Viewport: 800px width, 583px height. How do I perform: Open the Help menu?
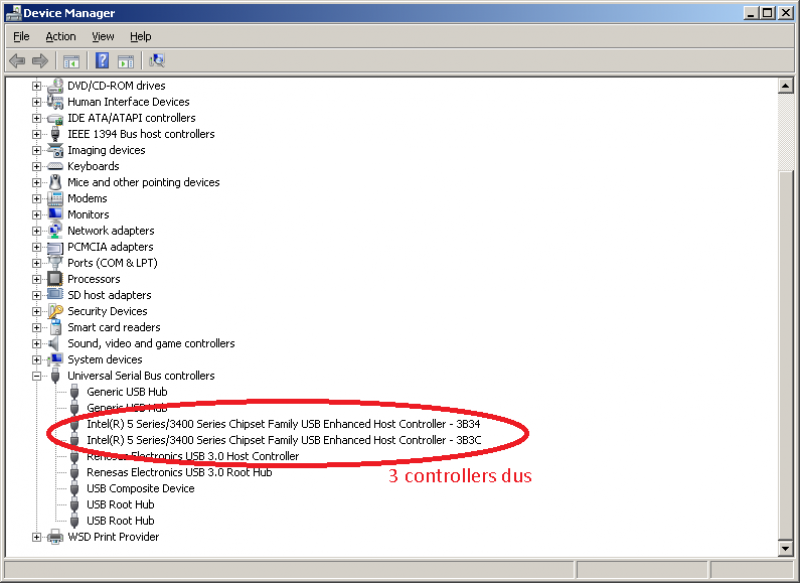pyautogui.click(x=140, y=37)
